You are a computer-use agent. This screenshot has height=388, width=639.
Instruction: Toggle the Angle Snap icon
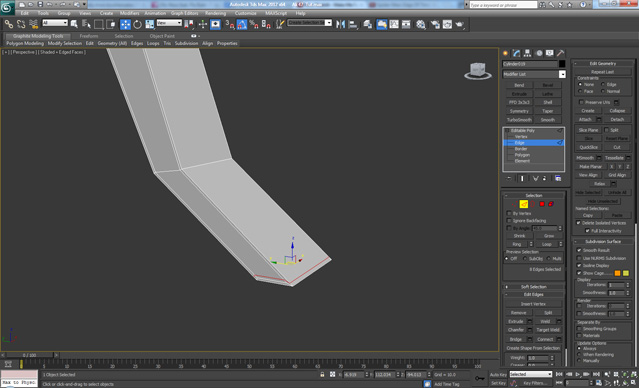point(242,24)
